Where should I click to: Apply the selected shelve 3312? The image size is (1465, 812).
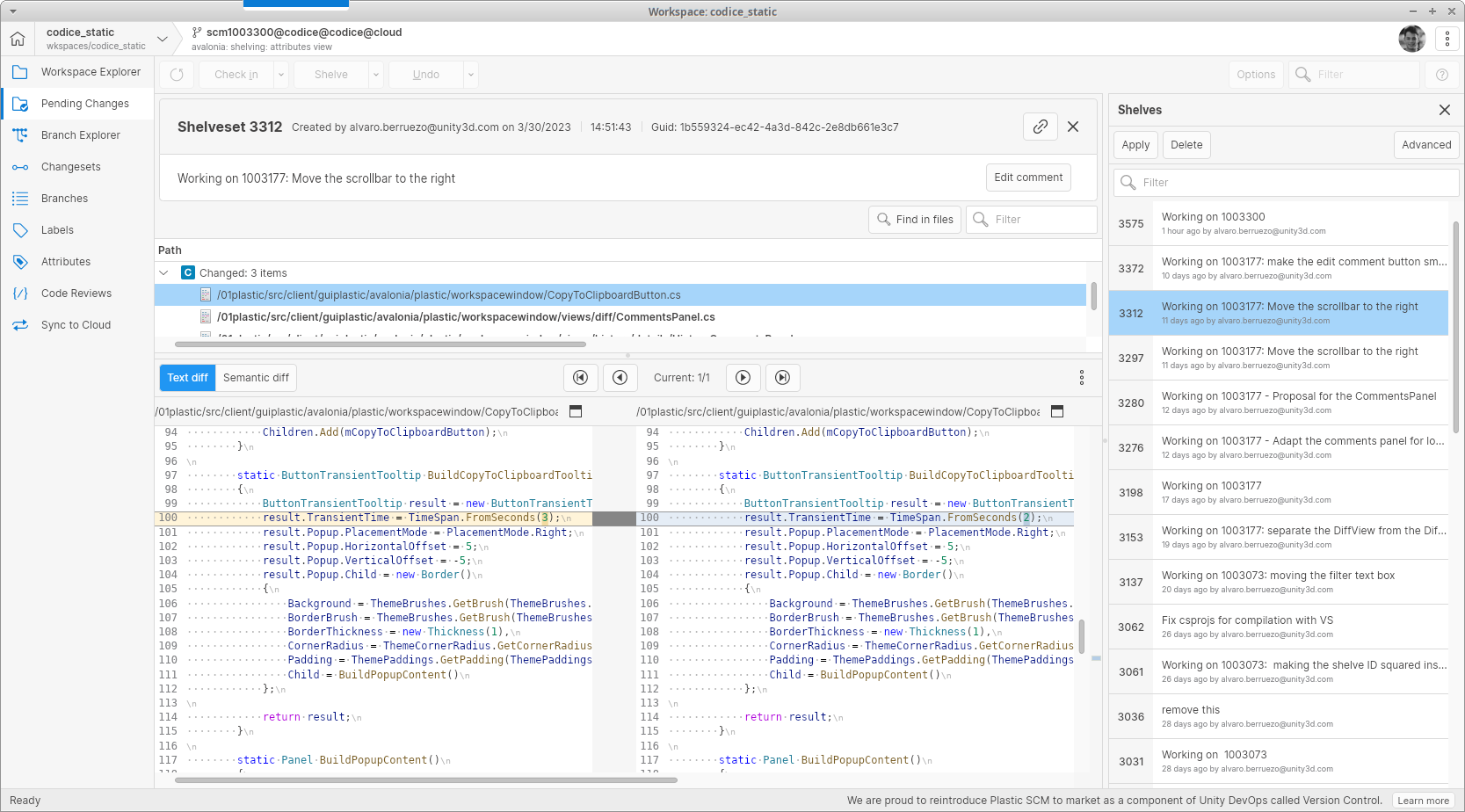pyautogui.click(x=1135, y=144)
